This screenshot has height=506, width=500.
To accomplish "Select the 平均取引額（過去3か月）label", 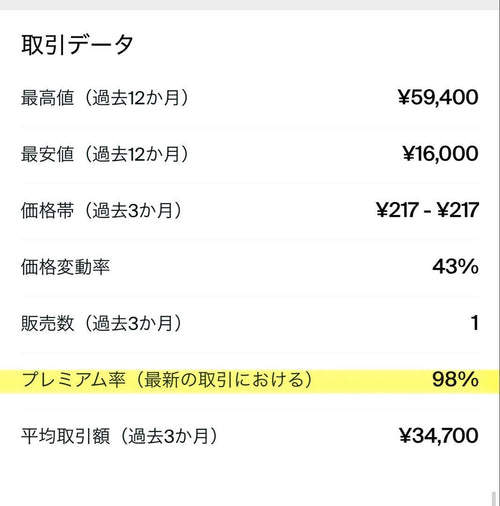I will pyautogui.click(x=120, y=436).
